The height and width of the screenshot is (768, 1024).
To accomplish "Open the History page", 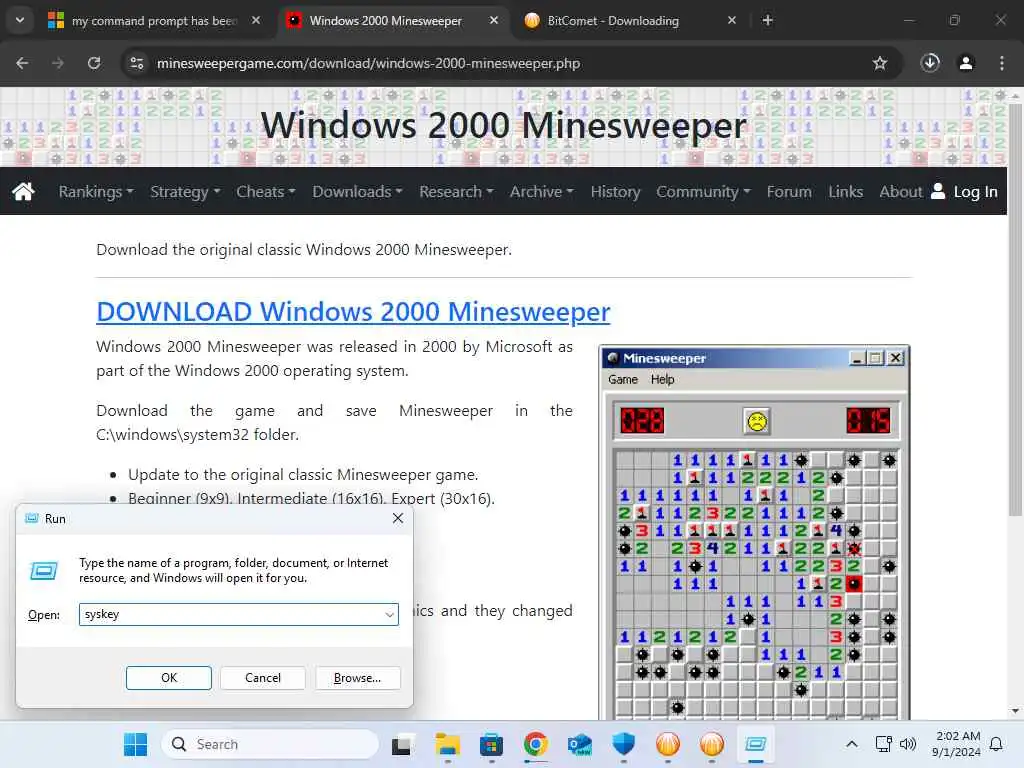I will click(615, 191).
